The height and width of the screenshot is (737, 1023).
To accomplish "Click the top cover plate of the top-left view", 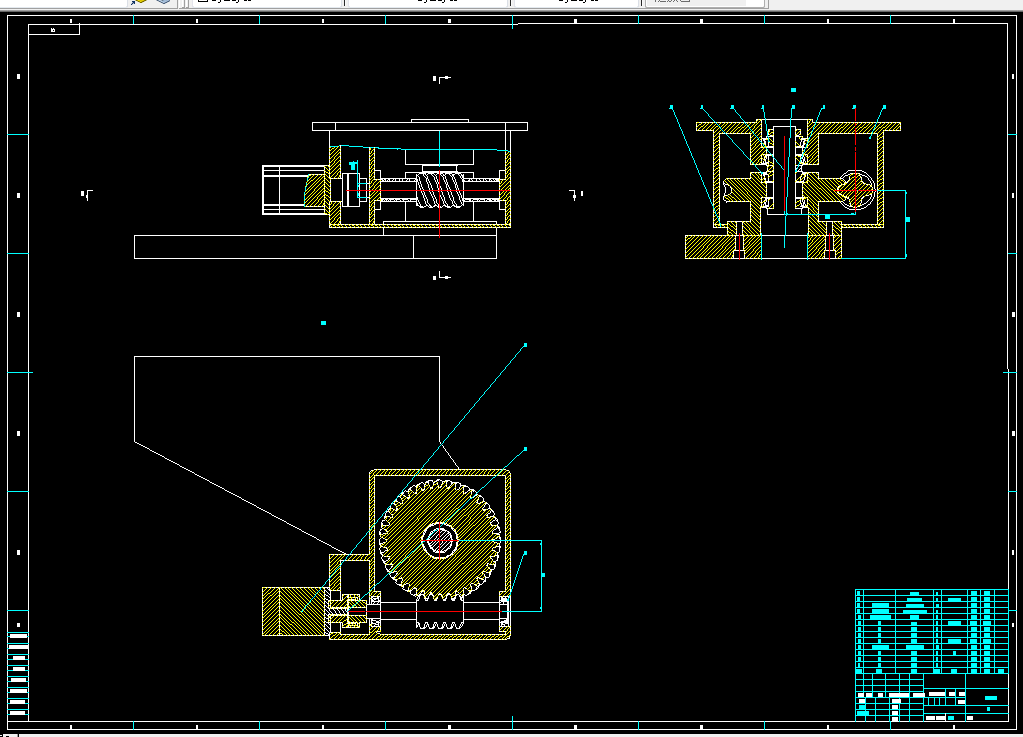I will pyautogui.click(x=420, y=126).
